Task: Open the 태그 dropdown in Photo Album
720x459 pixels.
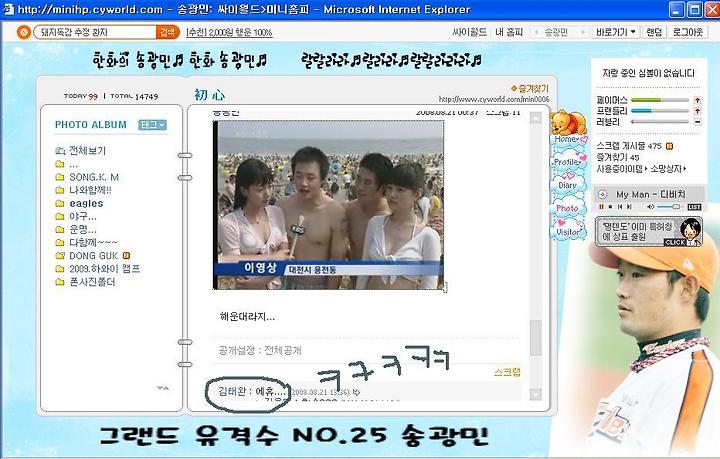Action: (x=152, y=125)
